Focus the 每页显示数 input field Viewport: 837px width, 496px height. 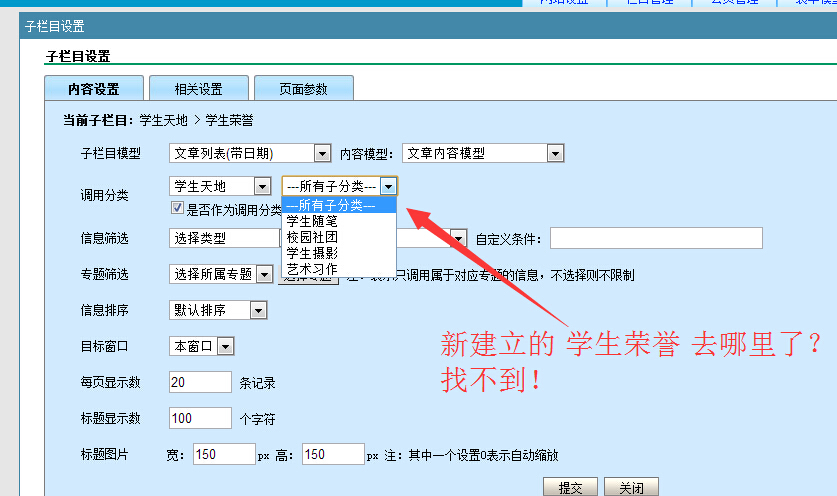[200, 382]
